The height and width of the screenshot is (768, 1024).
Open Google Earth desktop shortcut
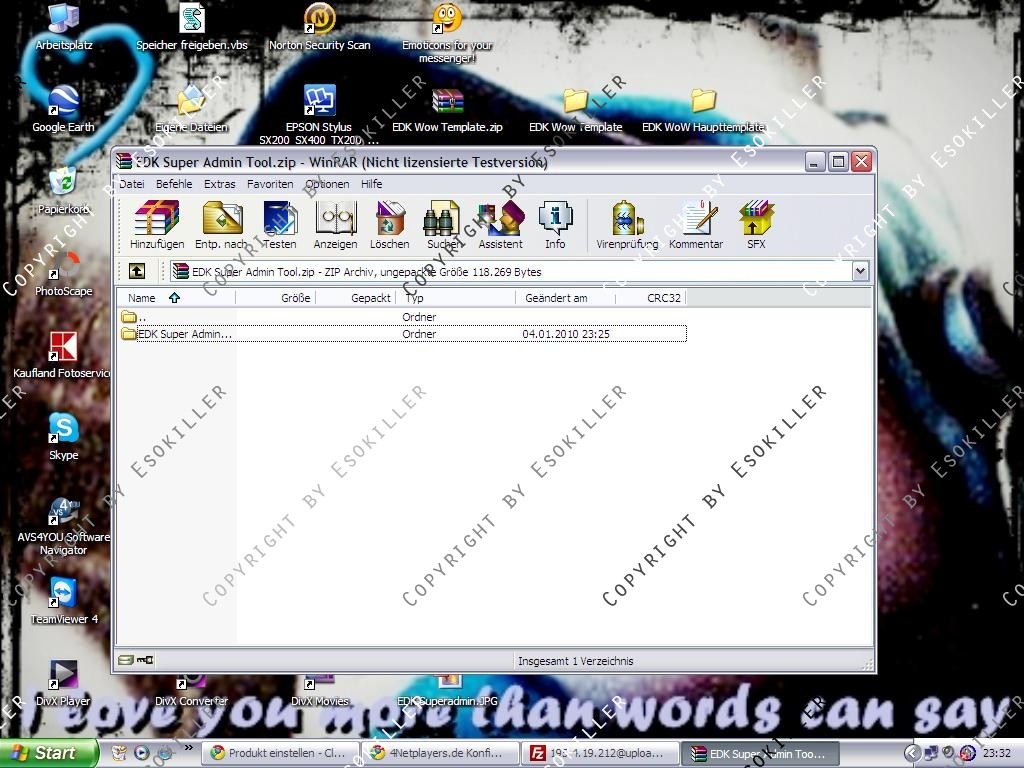(63, 109)
